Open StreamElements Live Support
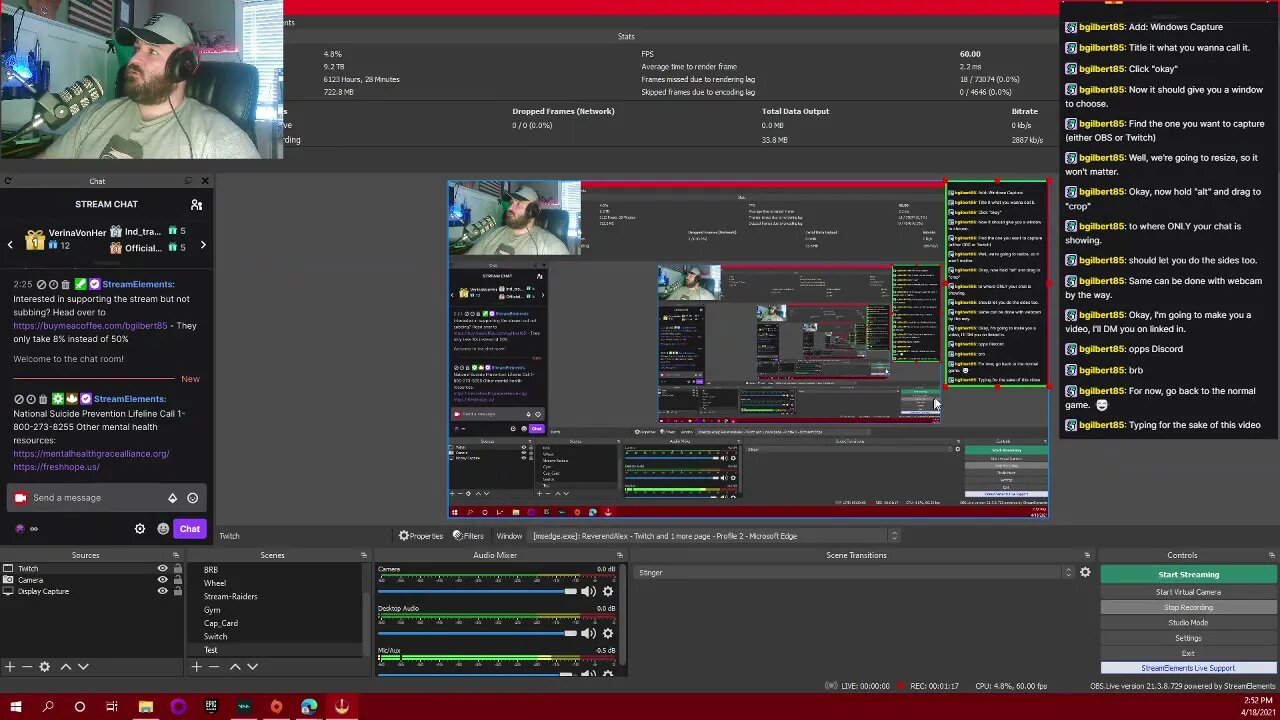The height and width of the screenshot is (720, 1280). 1188,668
